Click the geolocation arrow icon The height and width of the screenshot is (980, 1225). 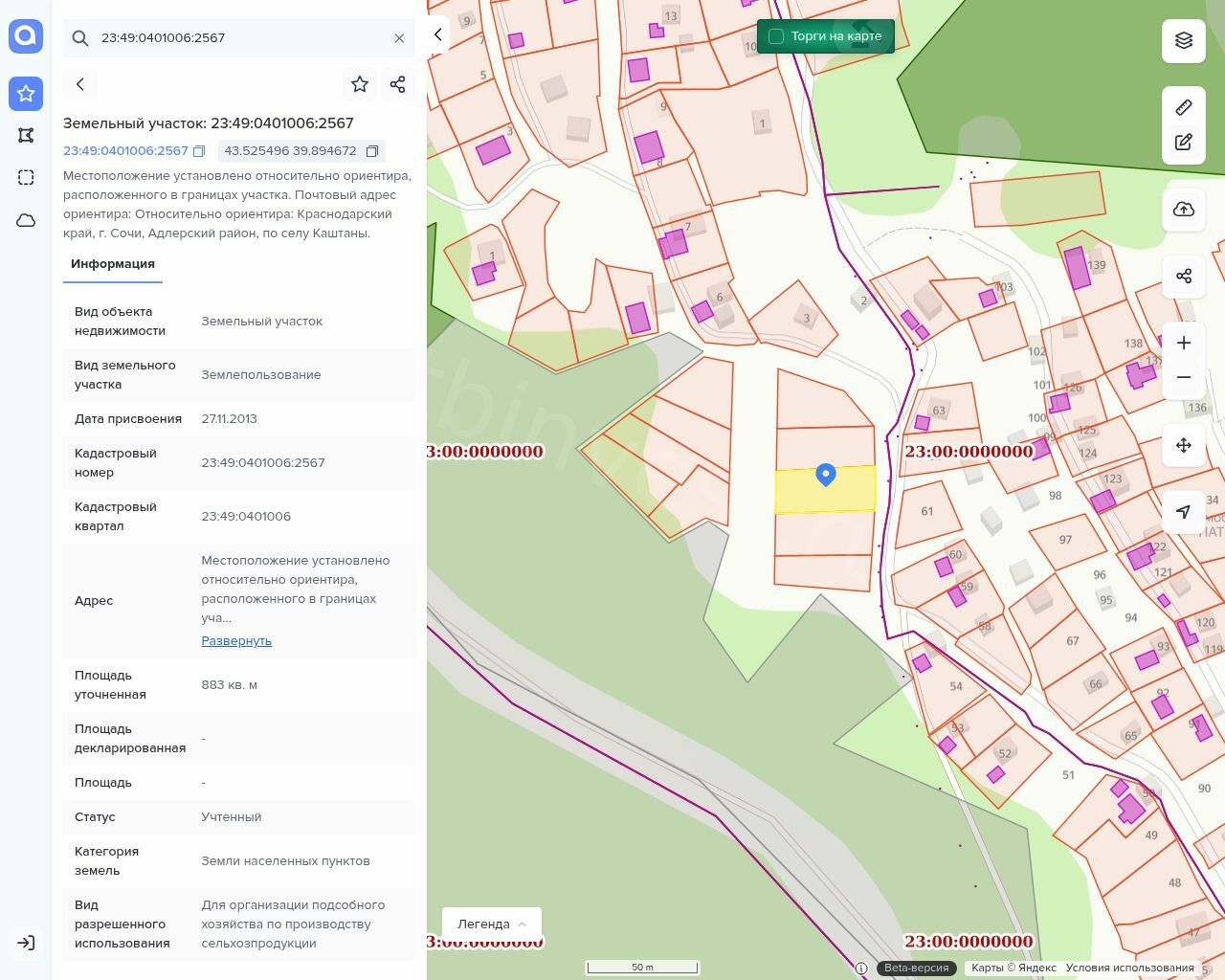[x=1184, y=512]
